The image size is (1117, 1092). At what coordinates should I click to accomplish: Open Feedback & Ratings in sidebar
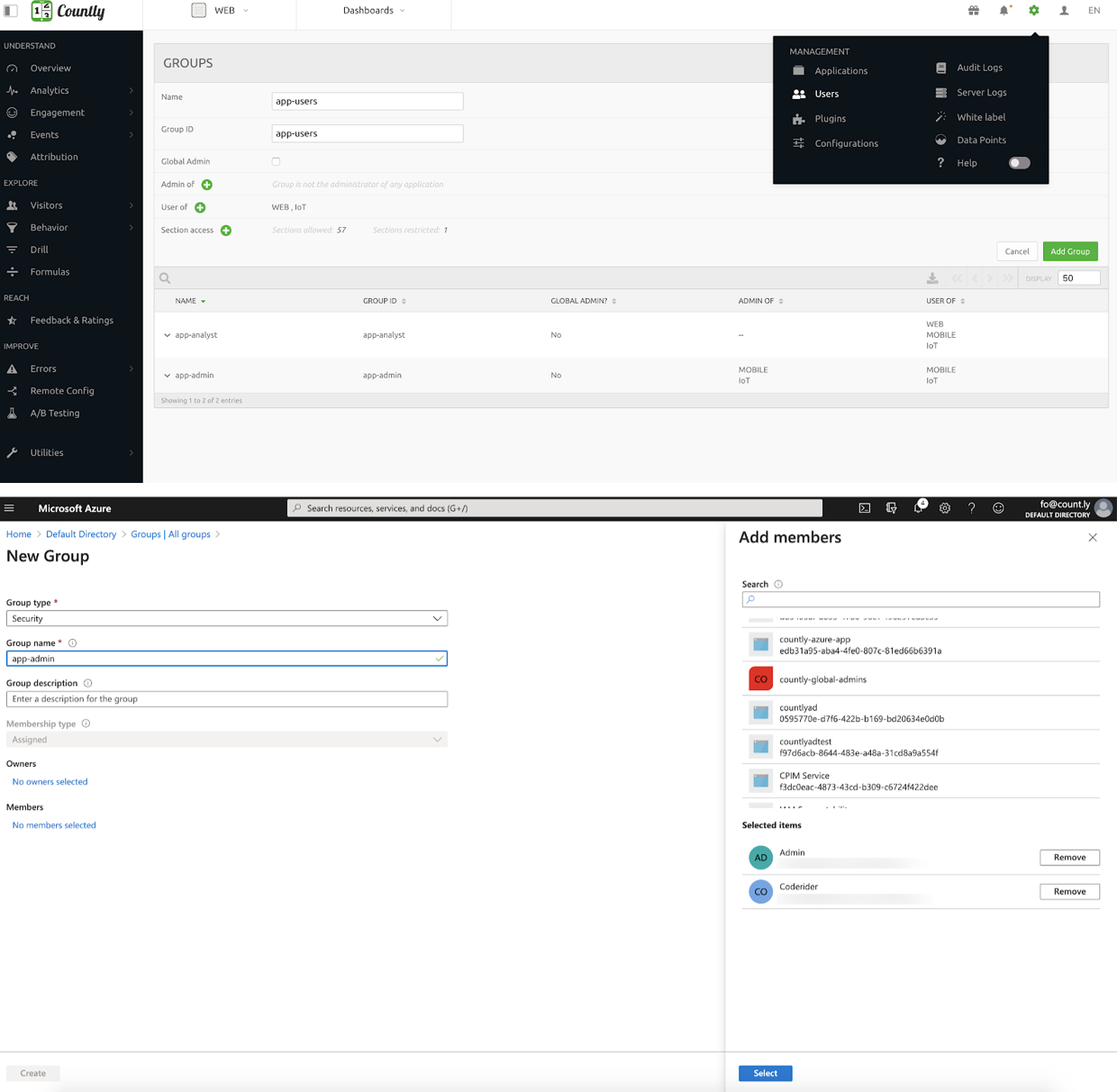click(71, 320)
